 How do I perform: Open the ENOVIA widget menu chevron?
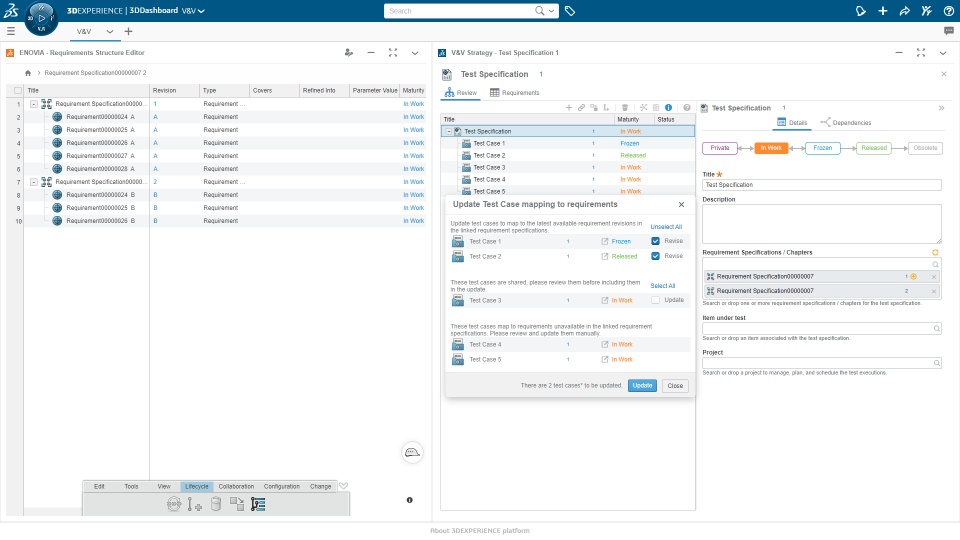pos(414,53)
